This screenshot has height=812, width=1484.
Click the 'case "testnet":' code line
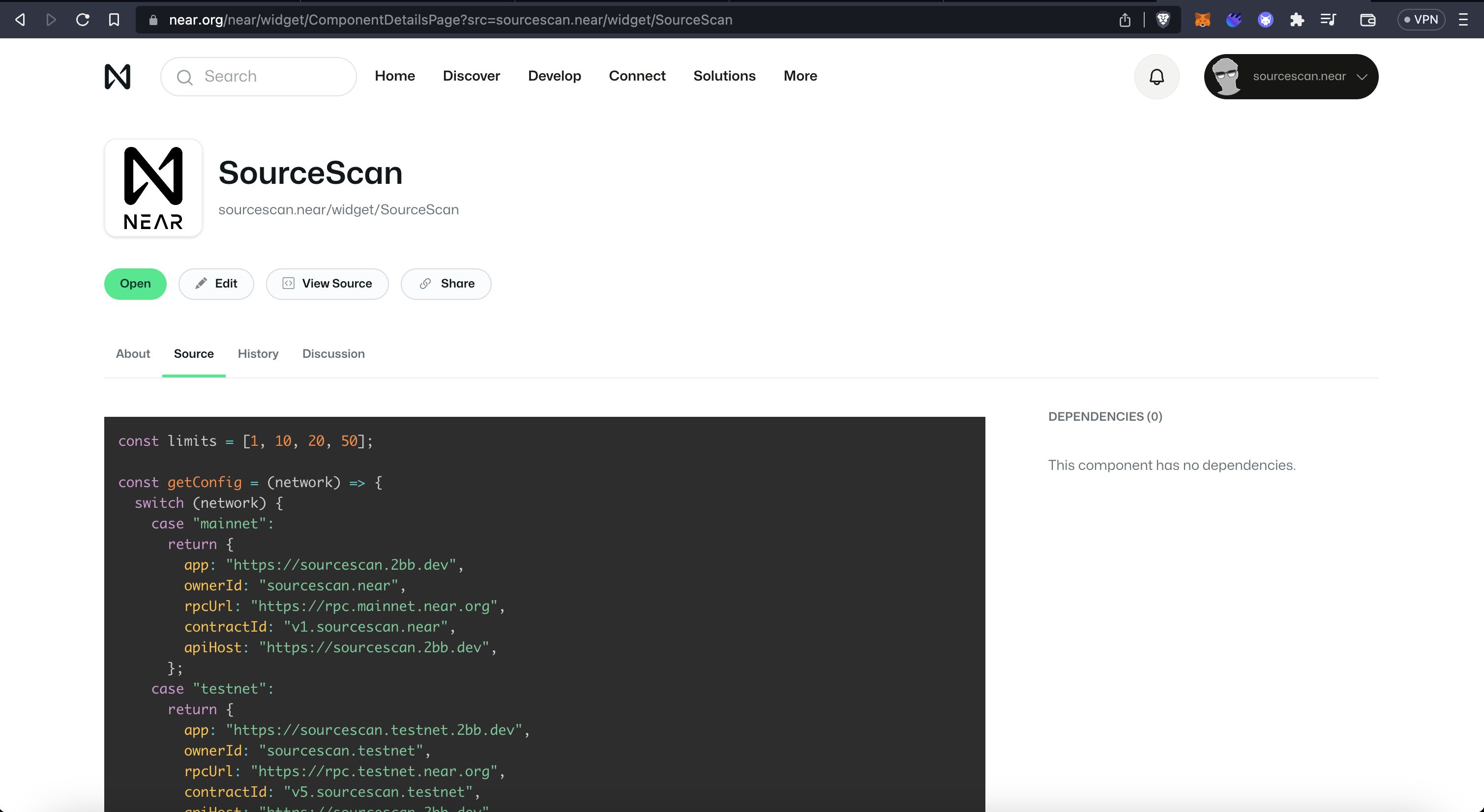coord(212,689)
